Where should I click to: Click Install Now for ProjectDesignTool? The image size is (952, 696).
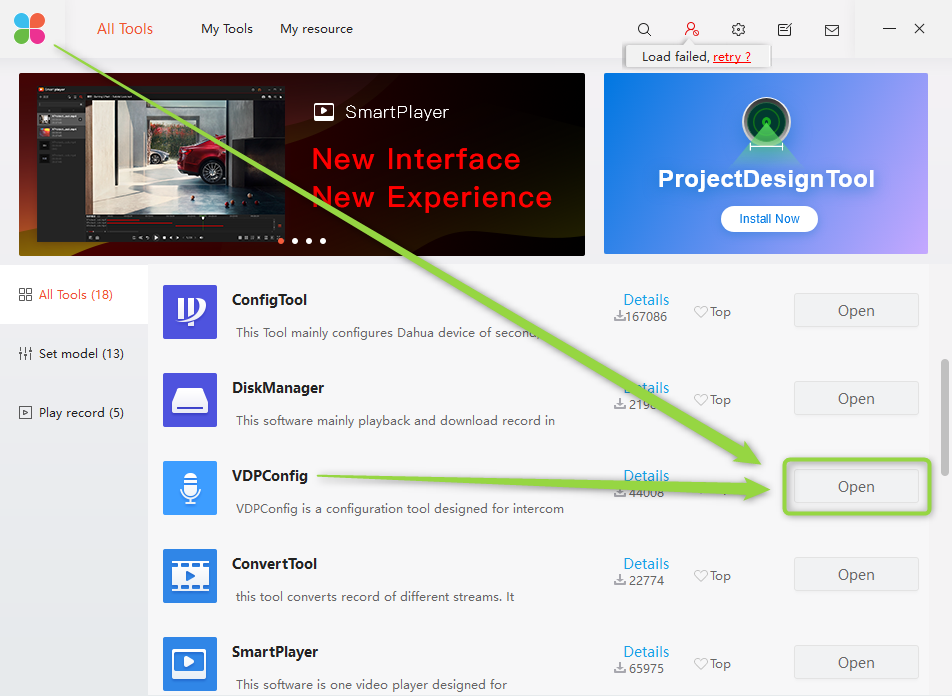coord(769,219)
